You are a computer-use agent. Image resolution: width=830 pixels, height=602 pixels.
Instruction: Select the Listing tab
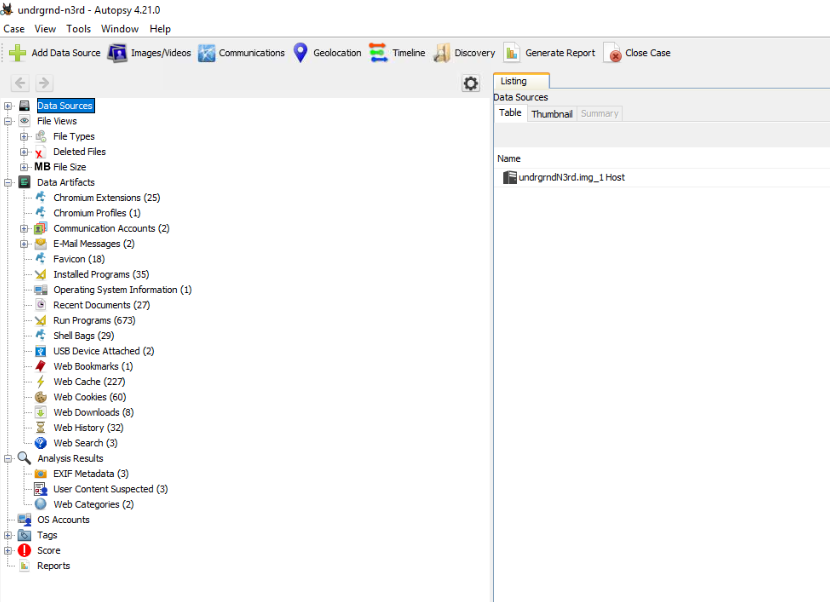coord(521,81)
